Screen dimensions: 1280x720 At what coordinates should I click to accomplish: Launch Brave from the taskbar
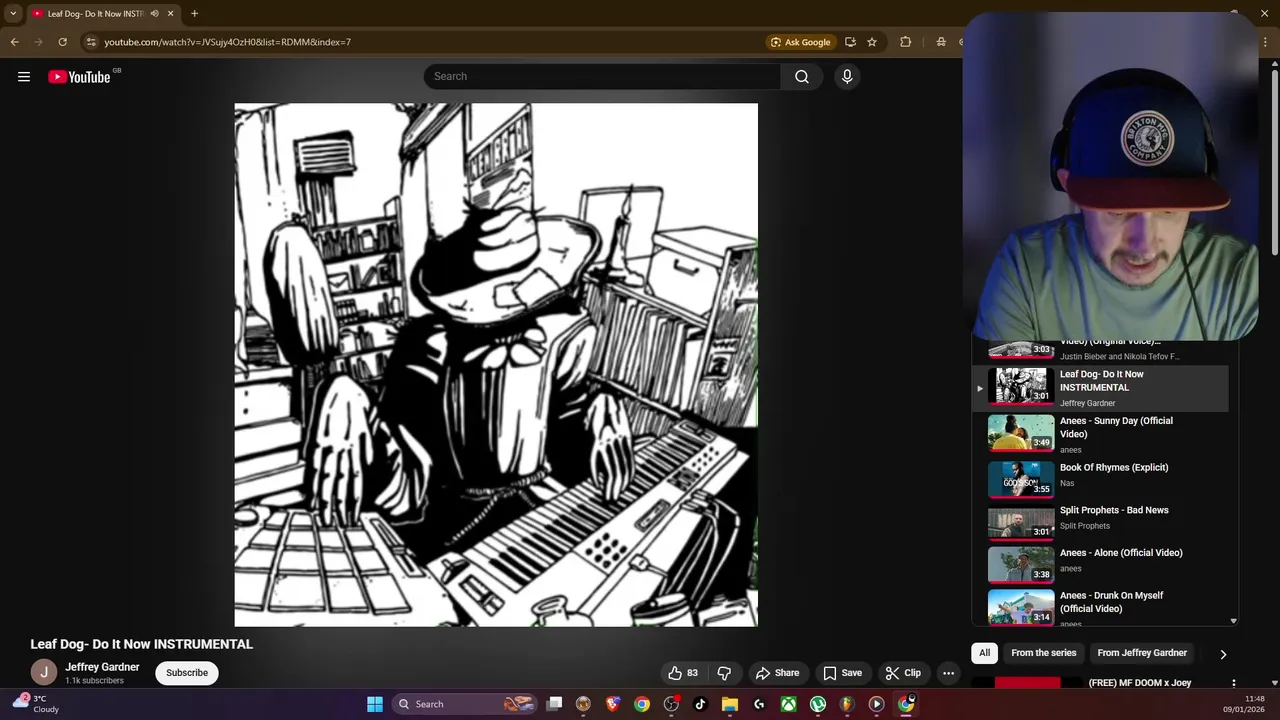(613, 704)
